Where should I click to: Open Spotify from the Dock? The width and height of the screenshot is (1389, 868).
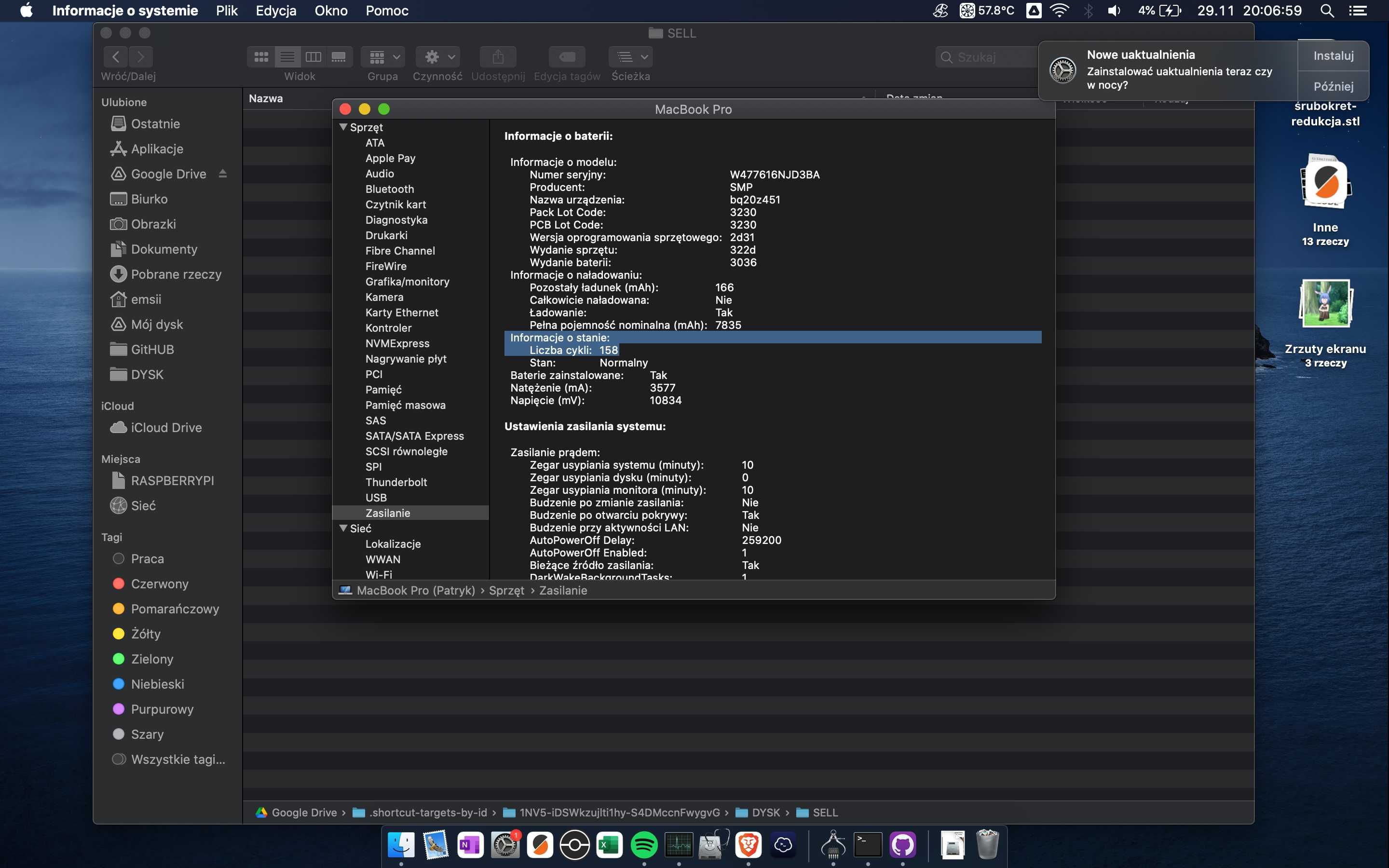644,844
